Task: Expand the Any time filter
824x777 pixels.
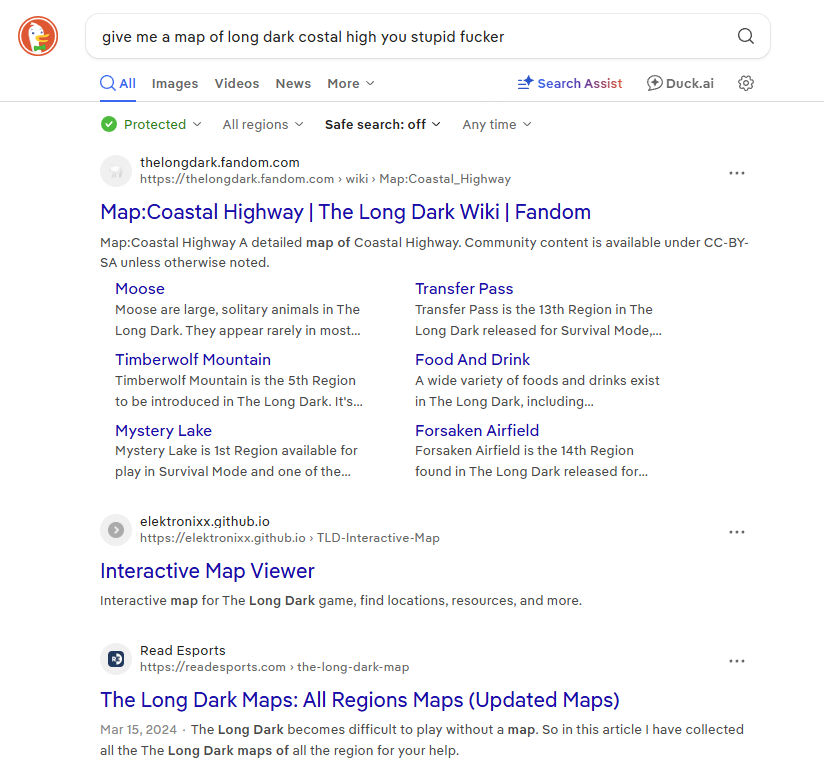Action: coord(496,124)
